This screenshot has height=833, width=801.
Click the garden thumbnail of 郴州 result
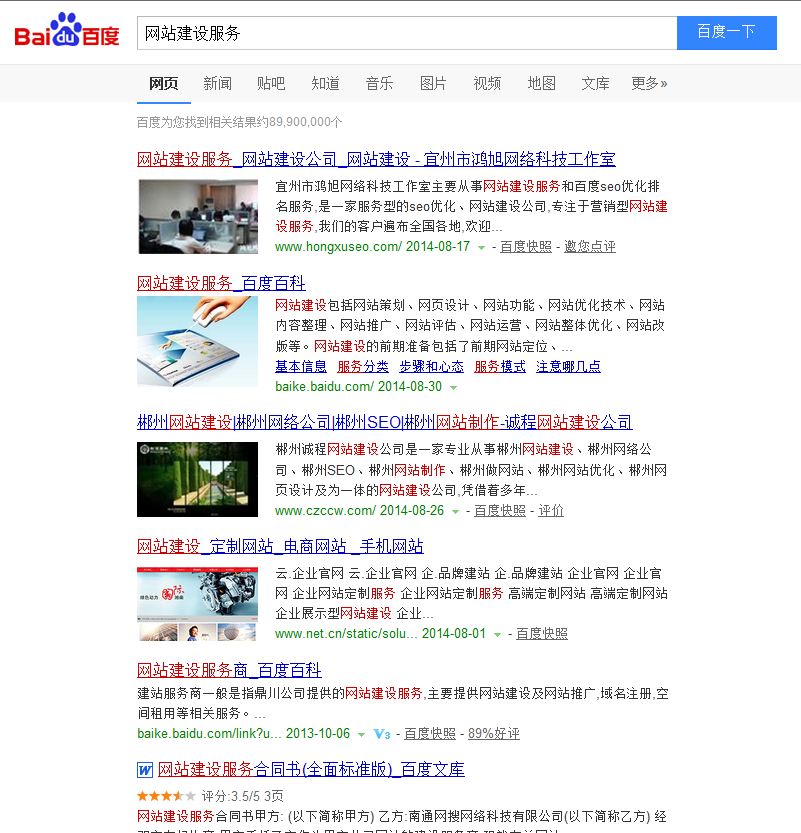point(197,479)
